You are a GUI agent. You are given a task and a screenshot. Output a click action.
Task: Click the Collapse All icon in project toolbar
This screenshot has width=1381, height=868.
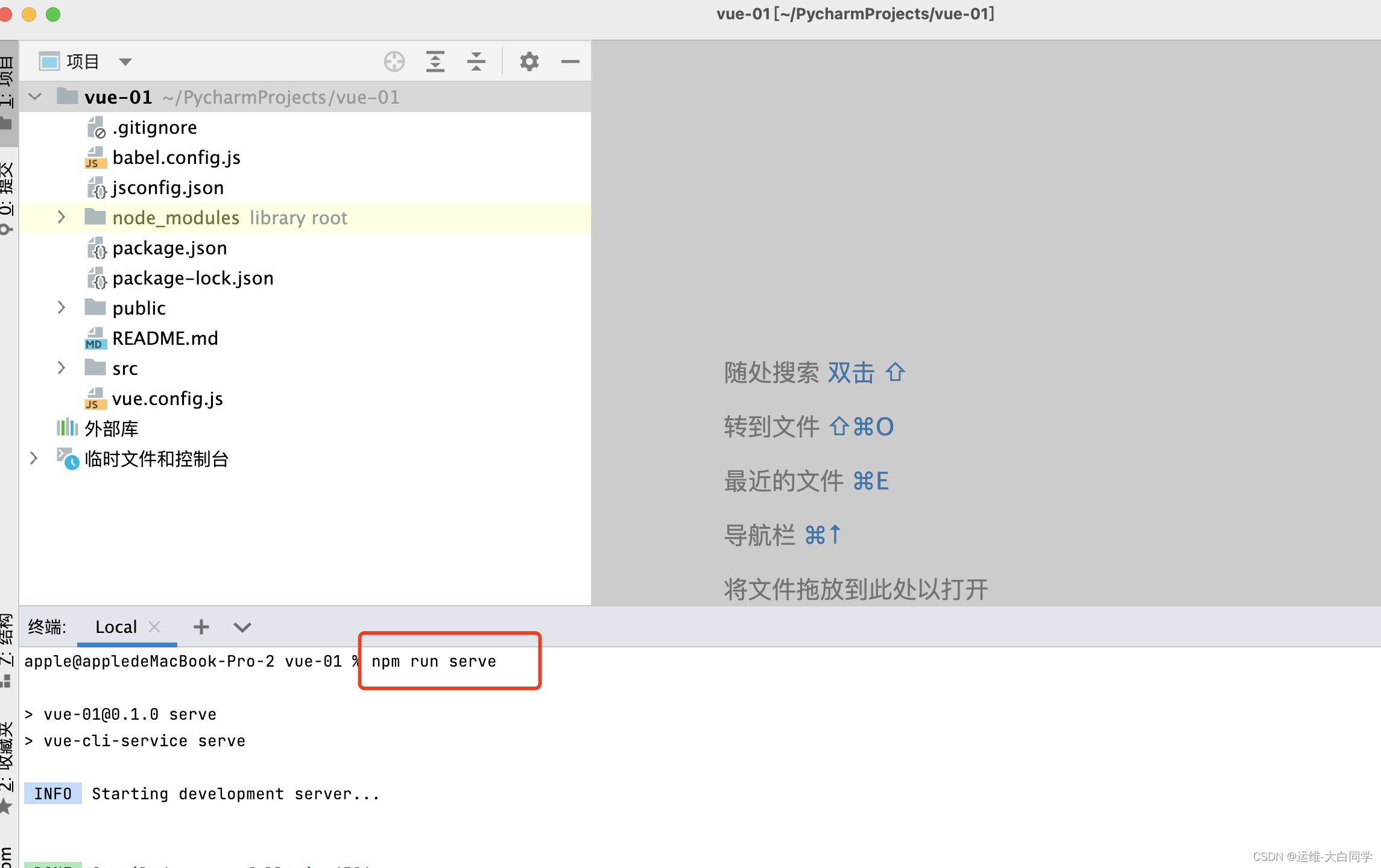[x=476, y=61]
